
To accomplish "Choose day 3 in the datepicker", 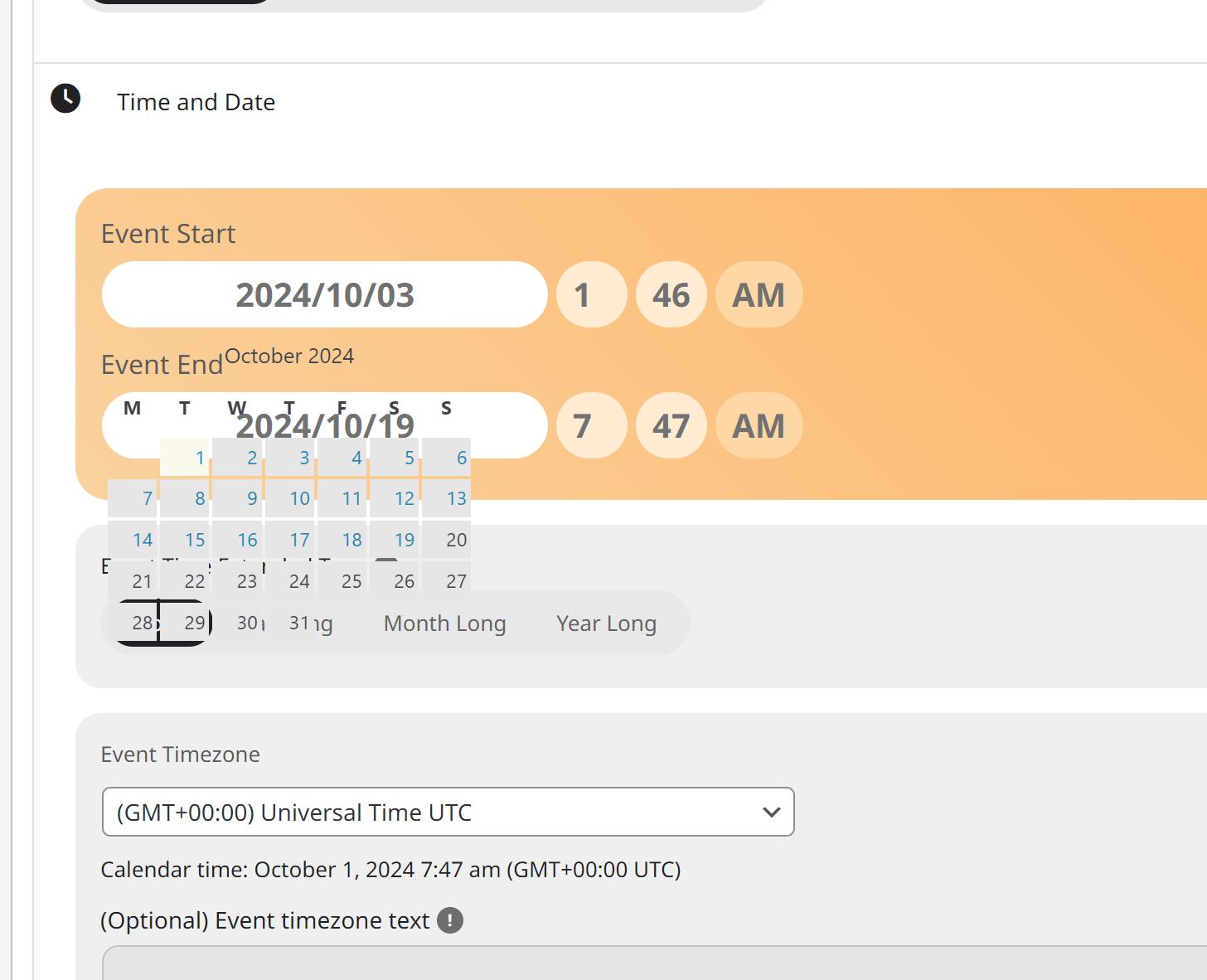I will pyautogui.click(x=289, y=457).
